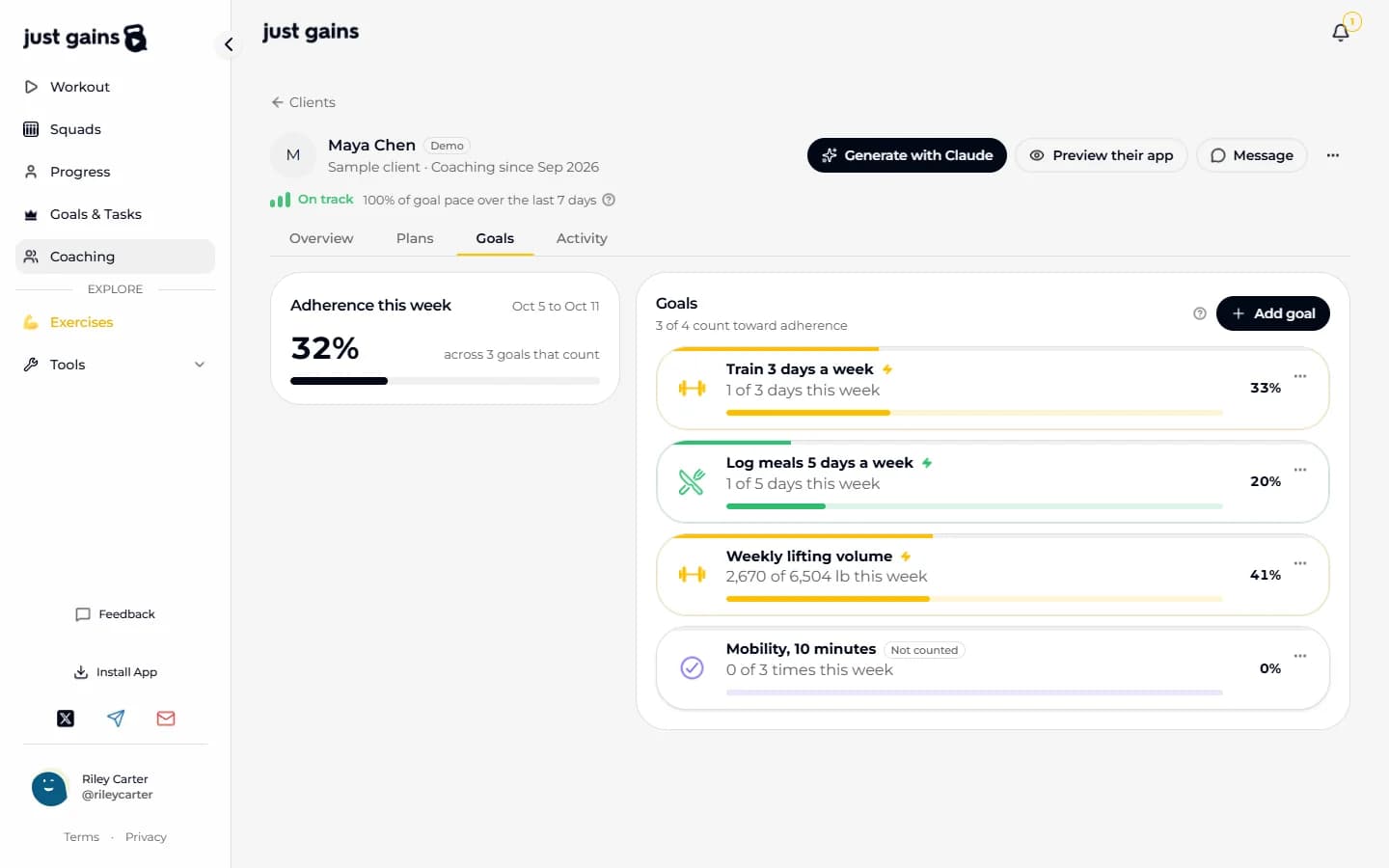Image resolution: width=1389 pixels, height=868 pixels.
Task: Open the notifications bell
Action: tap(1341, 33)
